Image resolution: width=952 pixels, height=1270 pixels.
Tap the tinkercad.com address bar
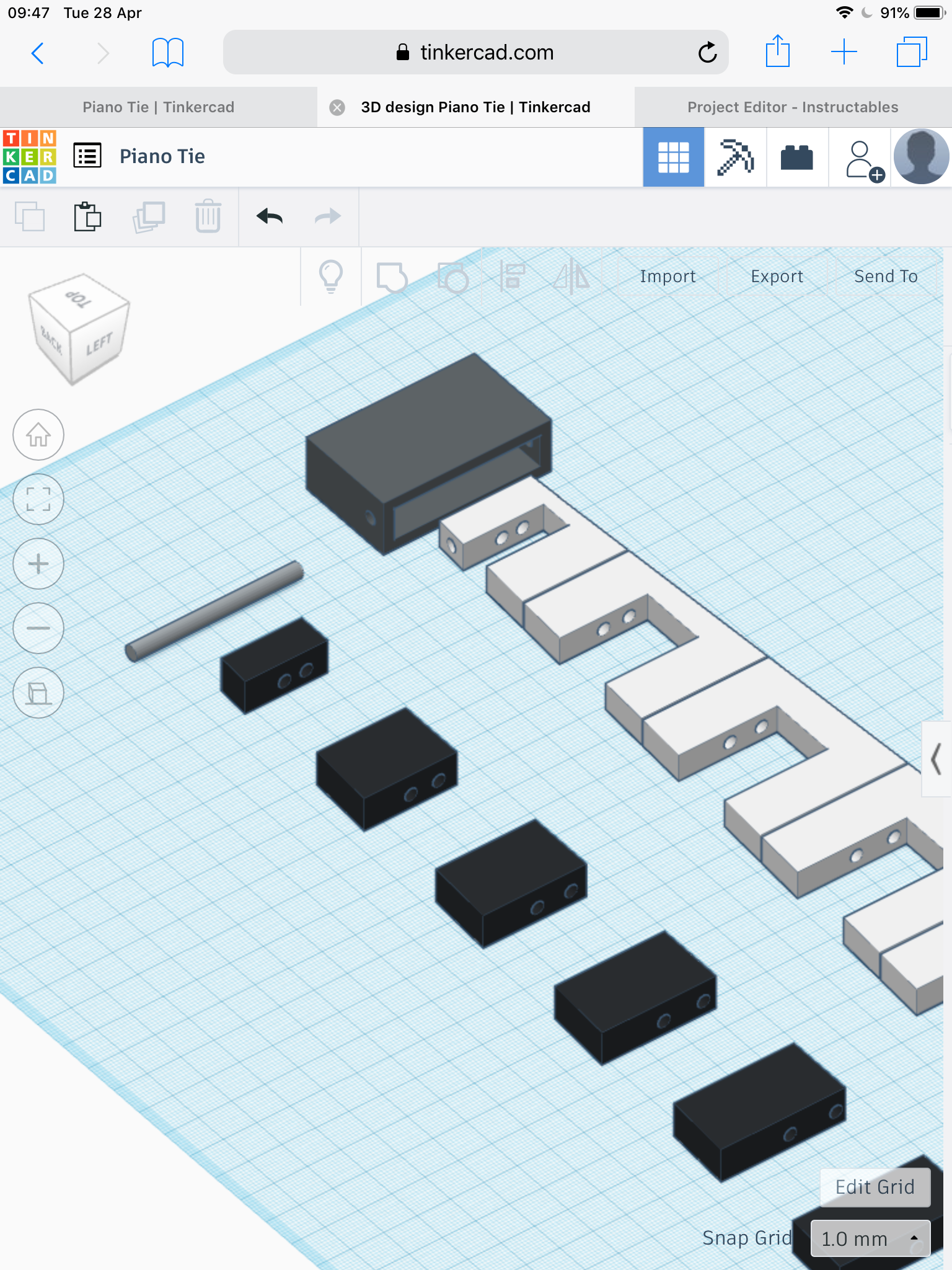coord(475,52)
